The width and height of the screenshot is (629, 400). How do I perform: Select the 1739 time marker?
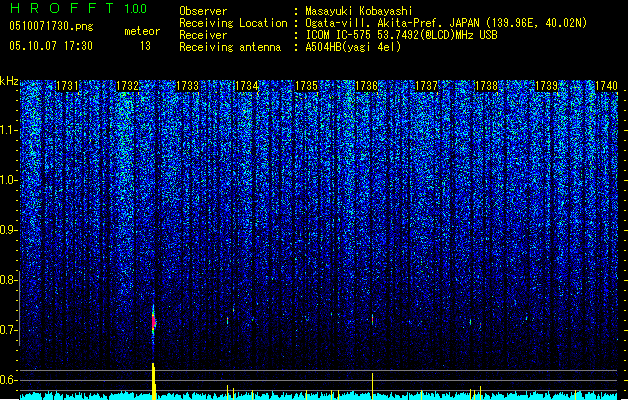[x=546, y=86]
